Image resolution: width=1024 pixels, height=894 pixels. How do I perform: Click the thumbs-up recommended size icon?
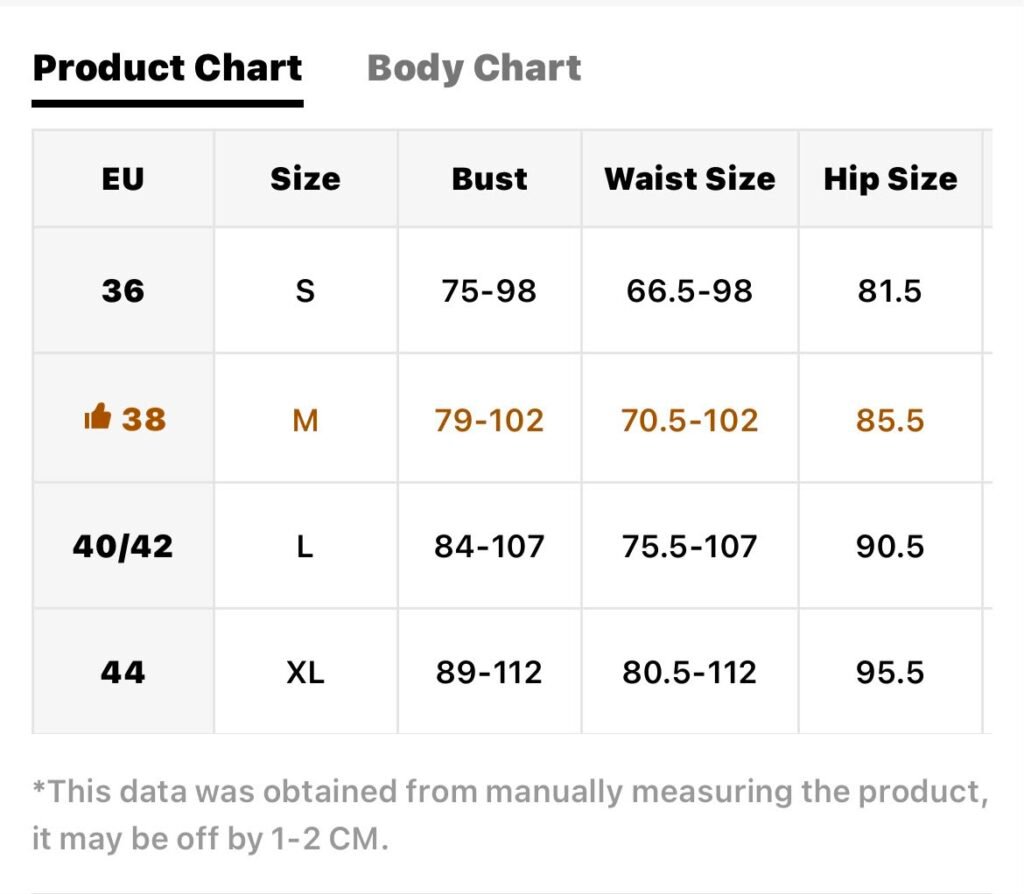(x=97, y=417)
